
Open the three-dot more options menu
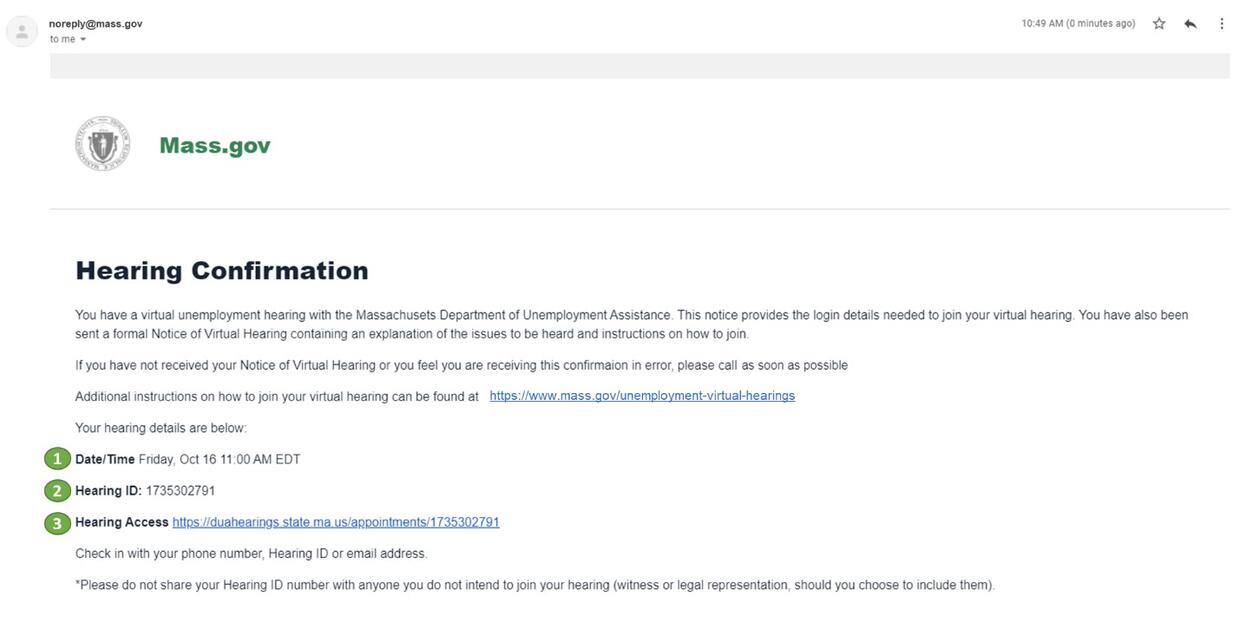pos(1221,24)
